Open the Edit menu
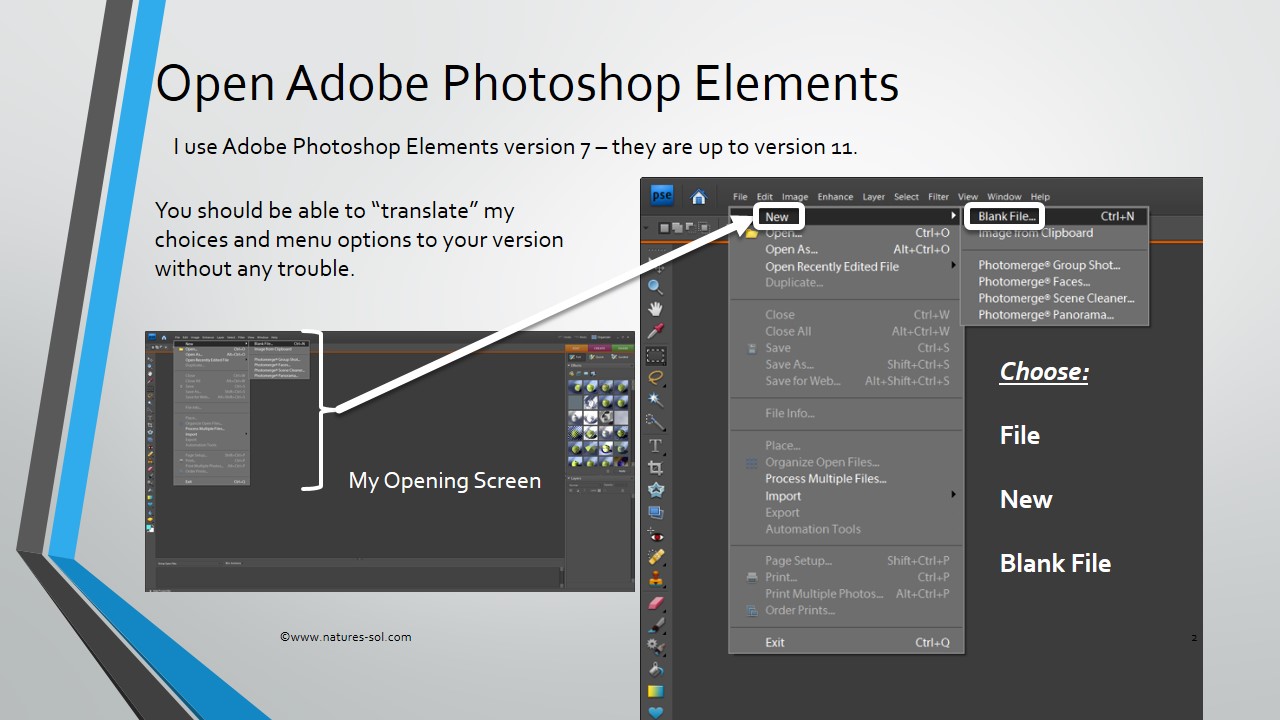 764,197
